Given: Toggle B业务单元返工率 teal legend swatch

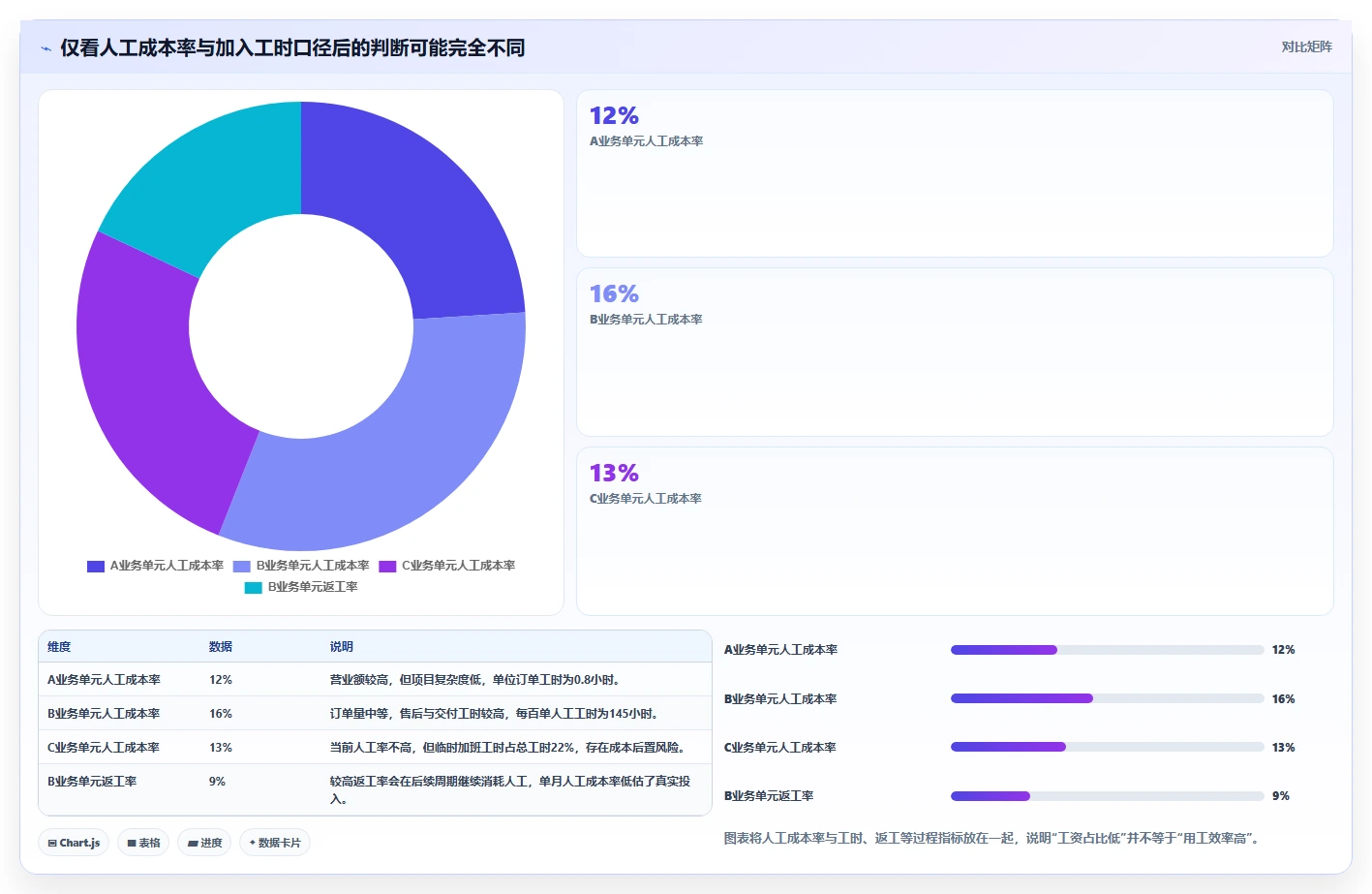Looking at the screenshot, I should [254, 587].
